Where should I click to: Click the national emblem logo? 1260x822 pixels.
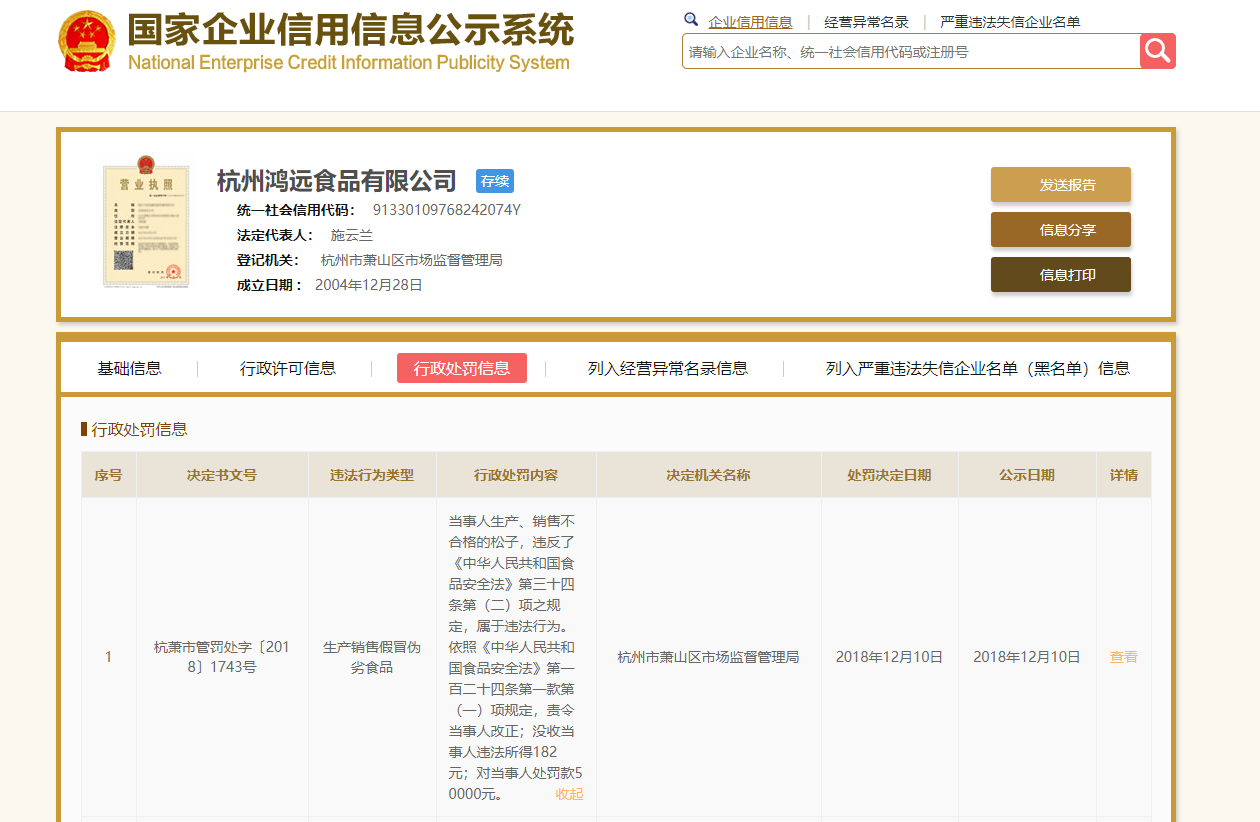pos(86,42)
